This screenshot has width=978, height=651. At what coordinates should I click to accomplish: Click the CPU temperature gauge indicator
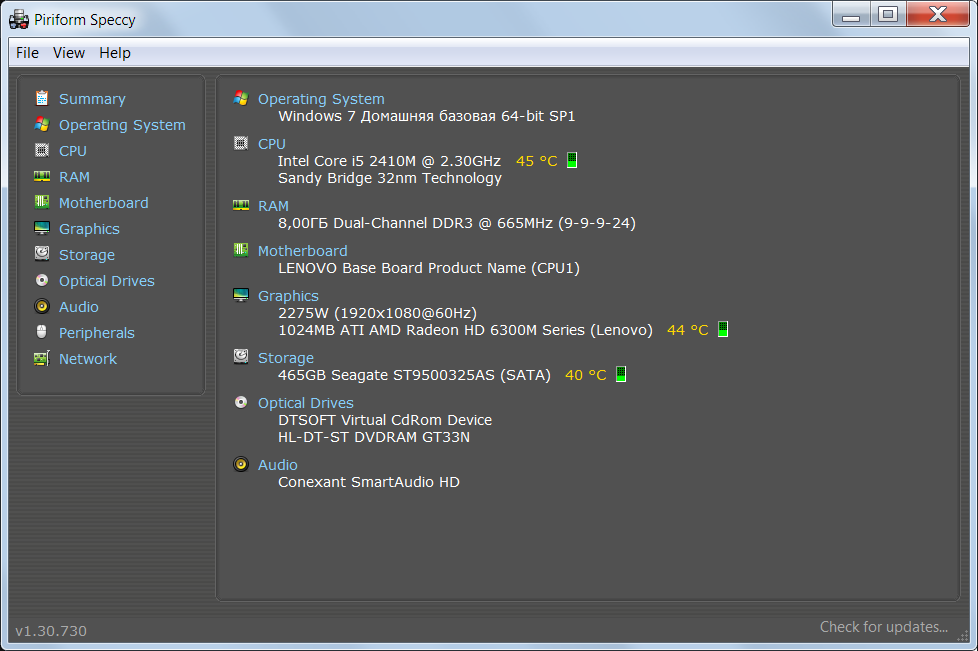tap(572, 160)
